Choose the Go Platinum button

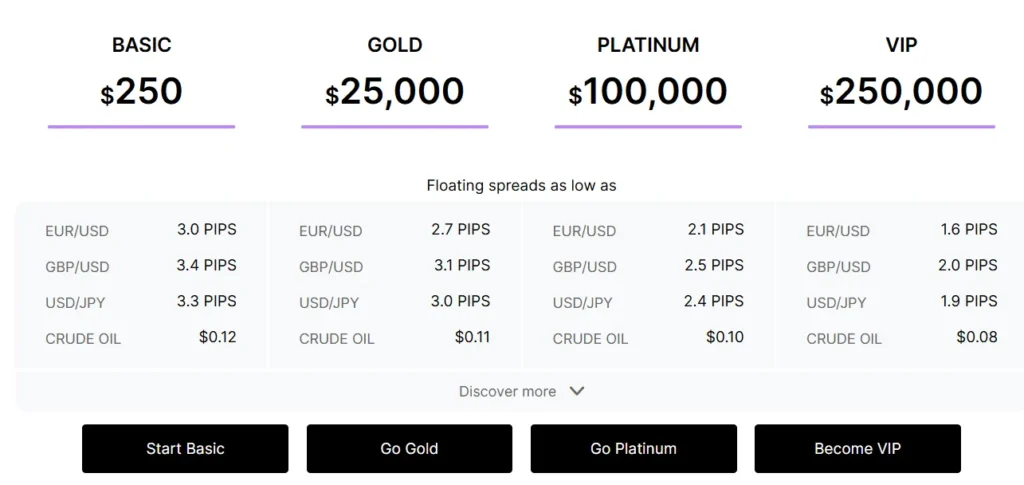(x=633, y=449)
